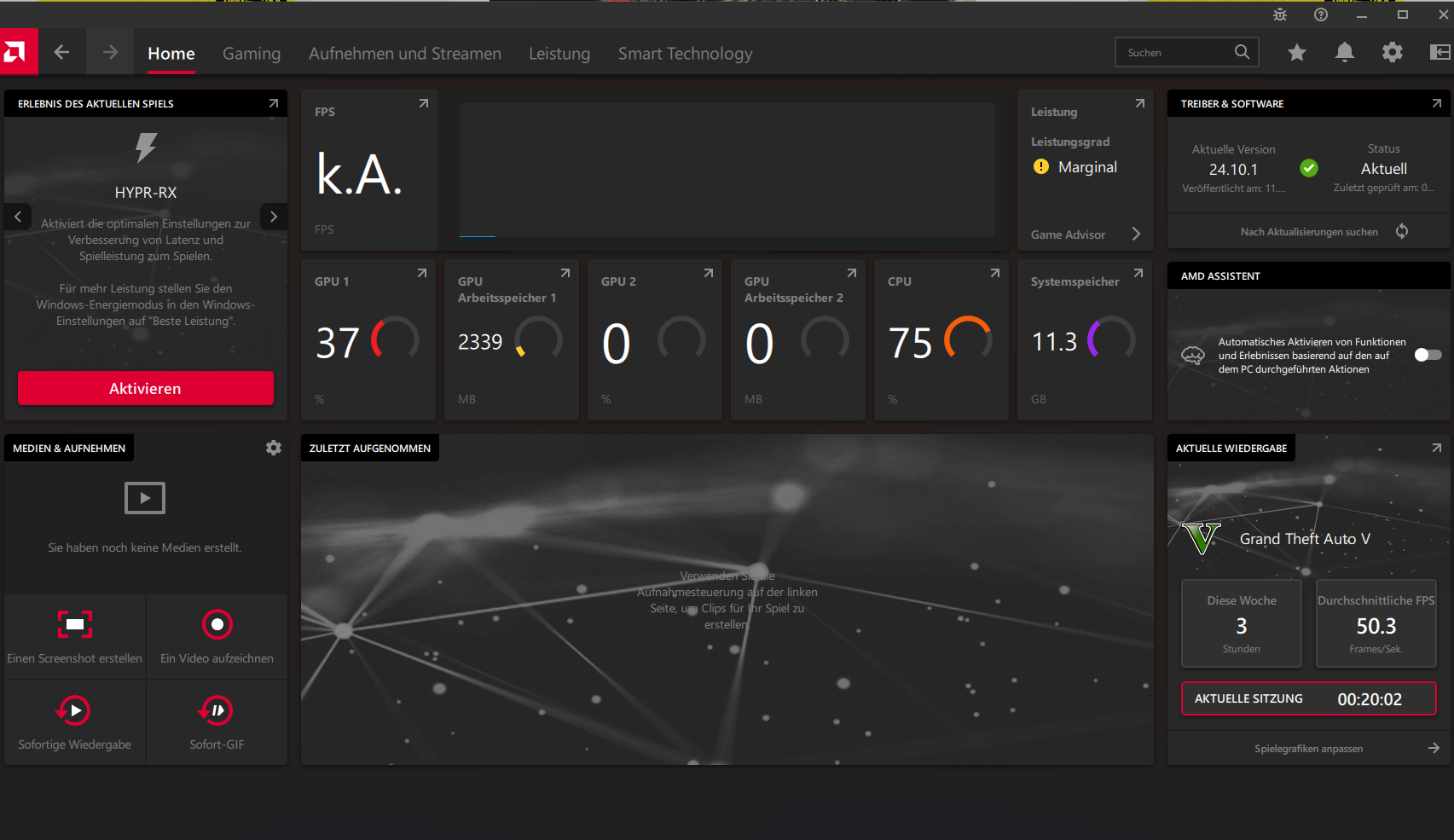Go back with the left arrow
This screenshot has width=1454, height=840.
point(61,53)
